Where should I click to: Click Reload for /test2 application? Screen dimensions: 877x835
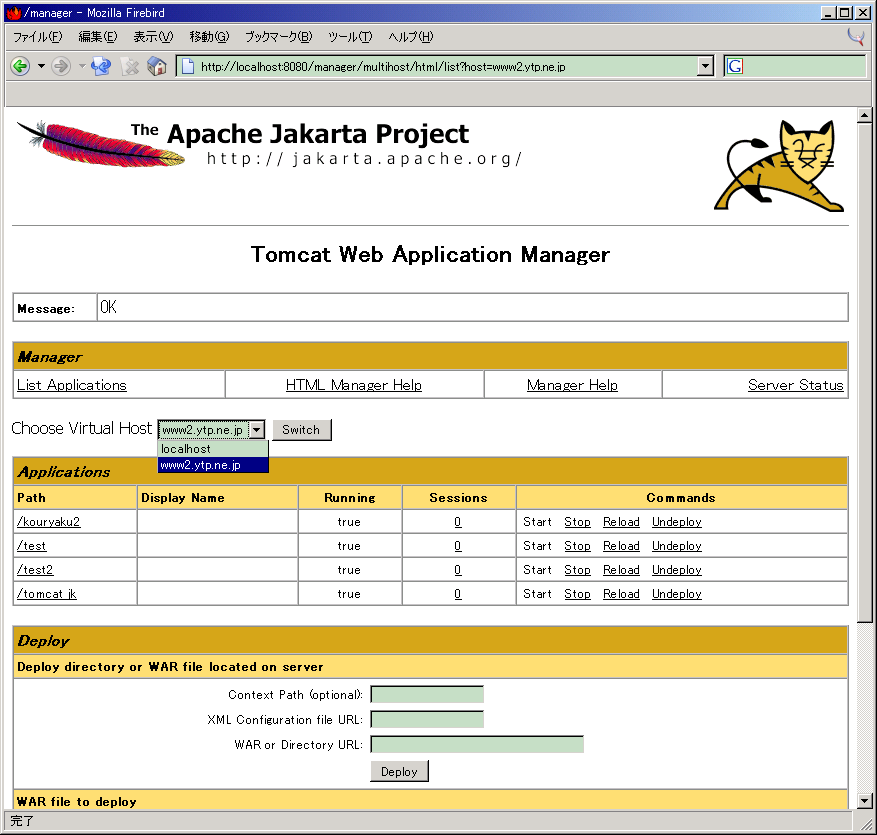click(x=621, y=570)
